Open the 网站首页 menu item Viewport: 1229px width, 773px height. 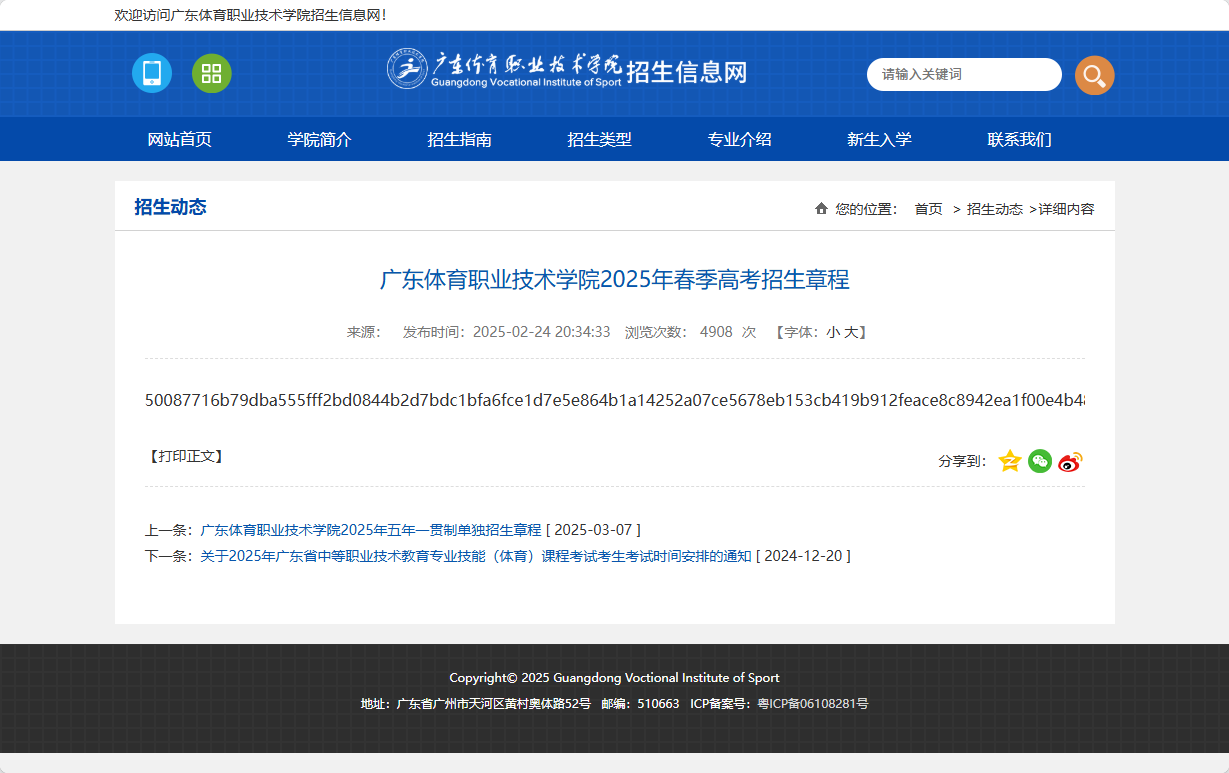[181, 139]
